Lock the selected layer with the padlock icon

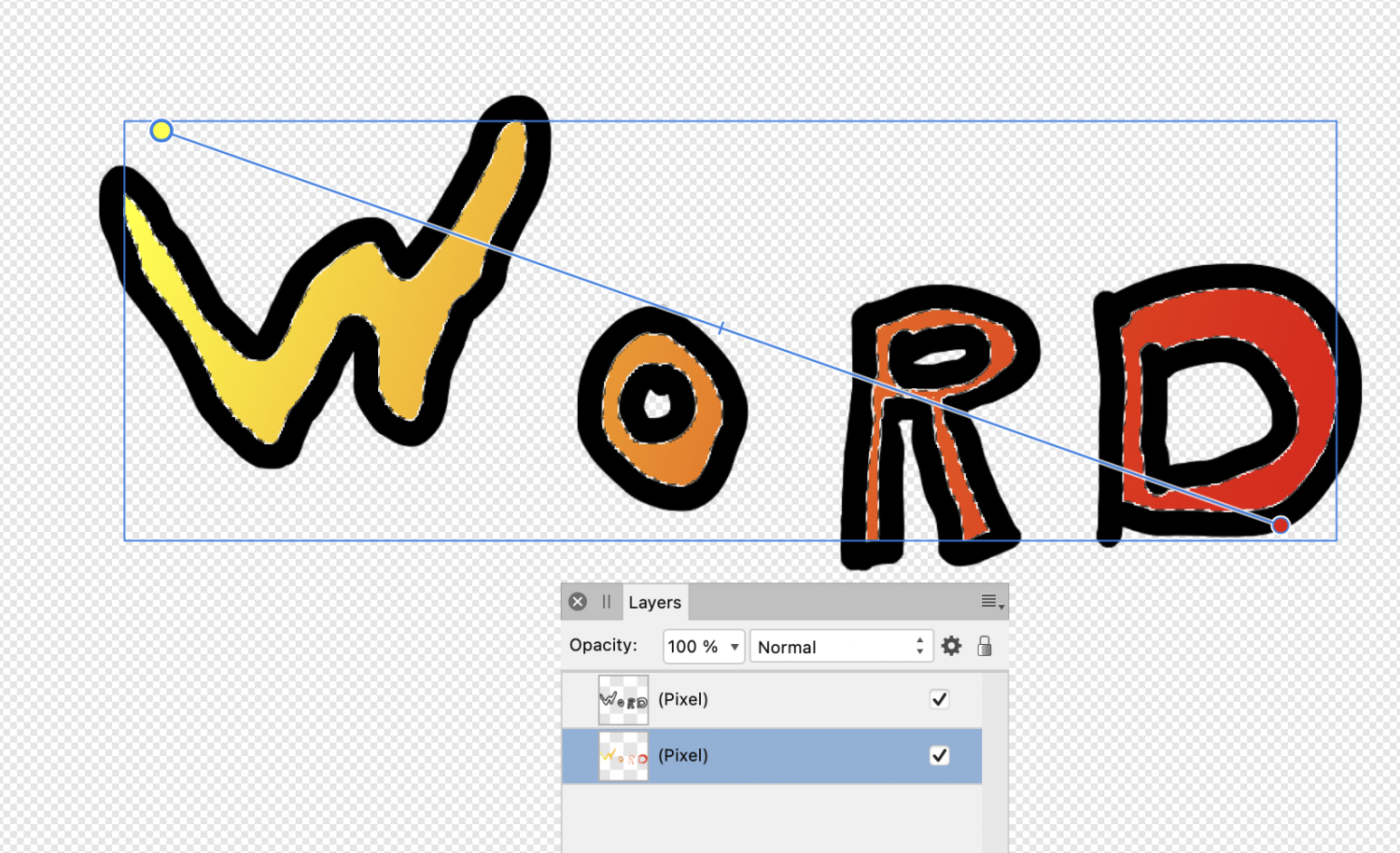click(x=984, y=646)
